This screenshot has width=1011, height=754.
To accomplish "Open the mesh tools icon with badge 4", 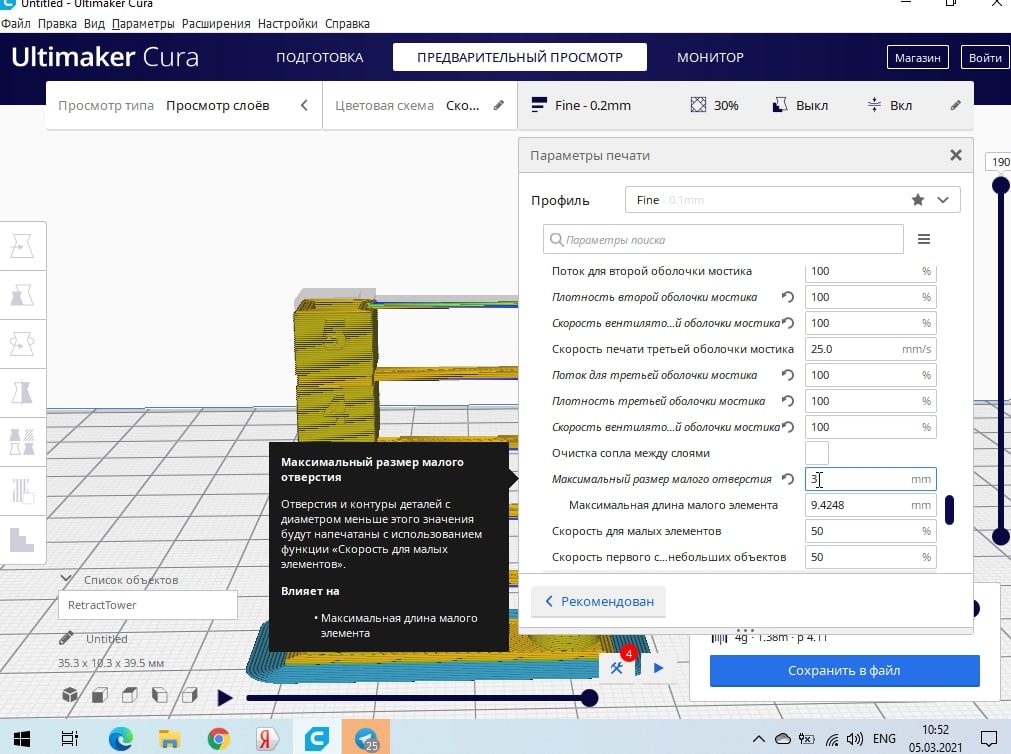I will point(618,667).
